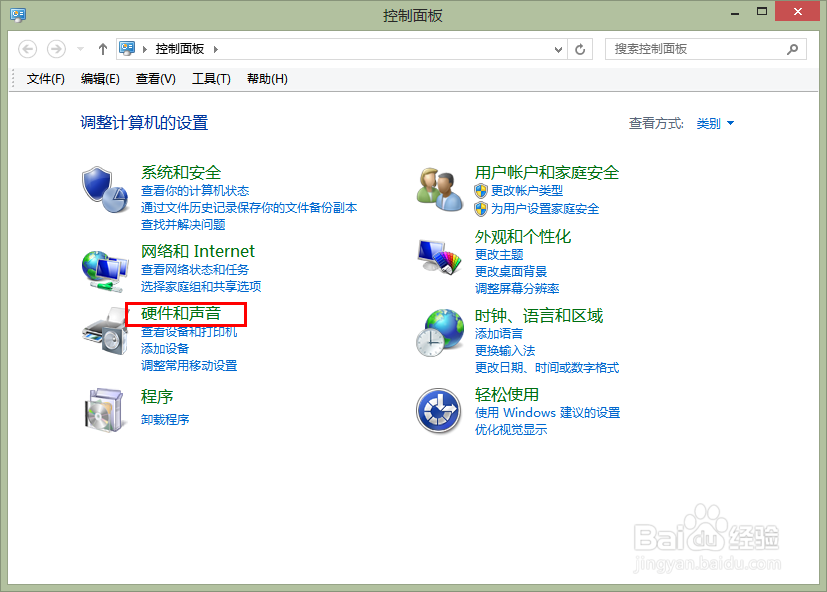Click the 更换输入法 link

505,350
